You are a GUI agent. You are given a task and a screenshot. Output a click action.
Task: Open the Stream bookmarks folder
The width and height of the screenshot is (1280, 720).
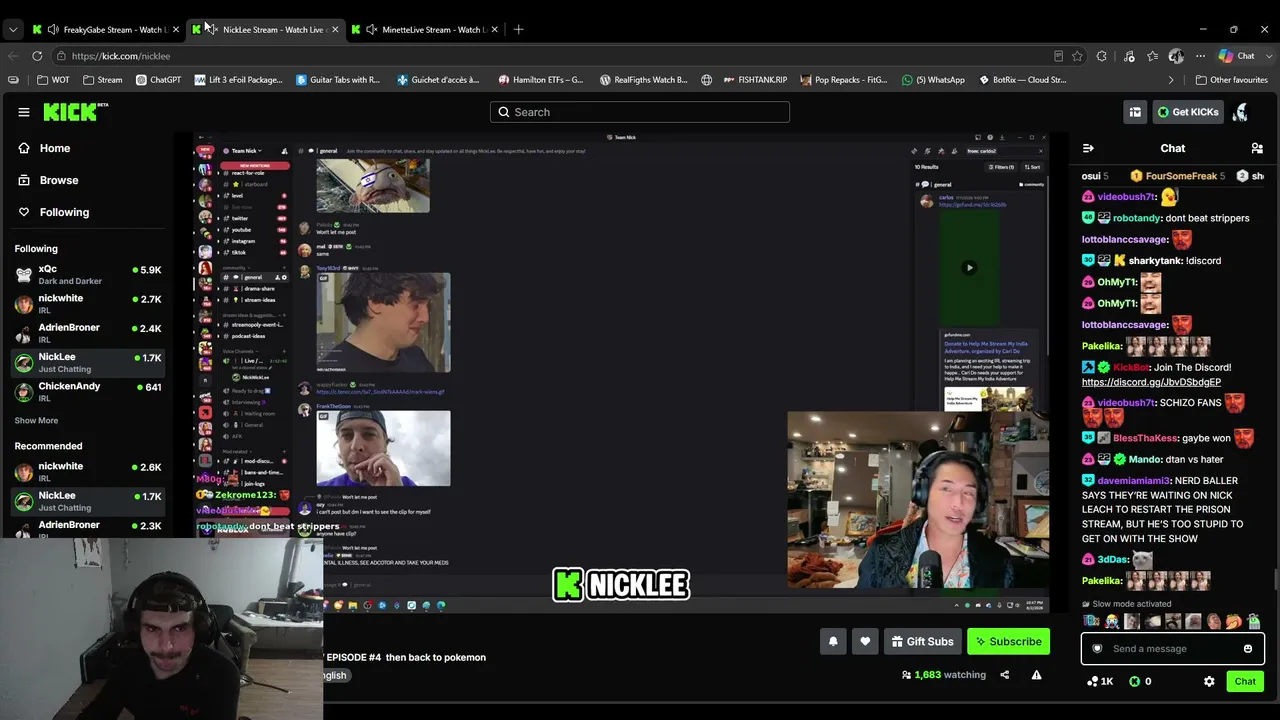pos(103,80)
